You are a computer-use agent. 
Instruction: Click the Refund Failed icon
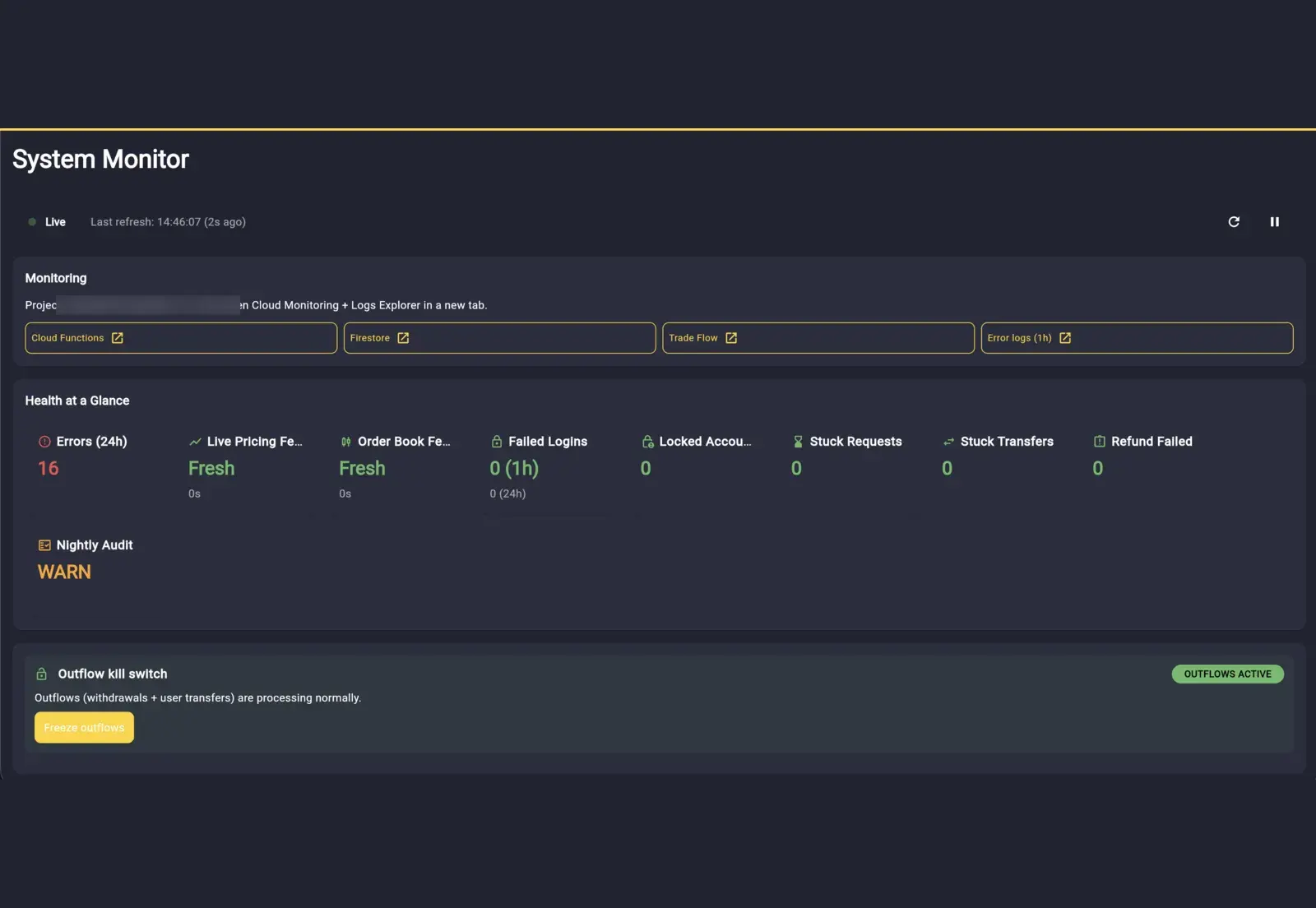coord(1099,442)
